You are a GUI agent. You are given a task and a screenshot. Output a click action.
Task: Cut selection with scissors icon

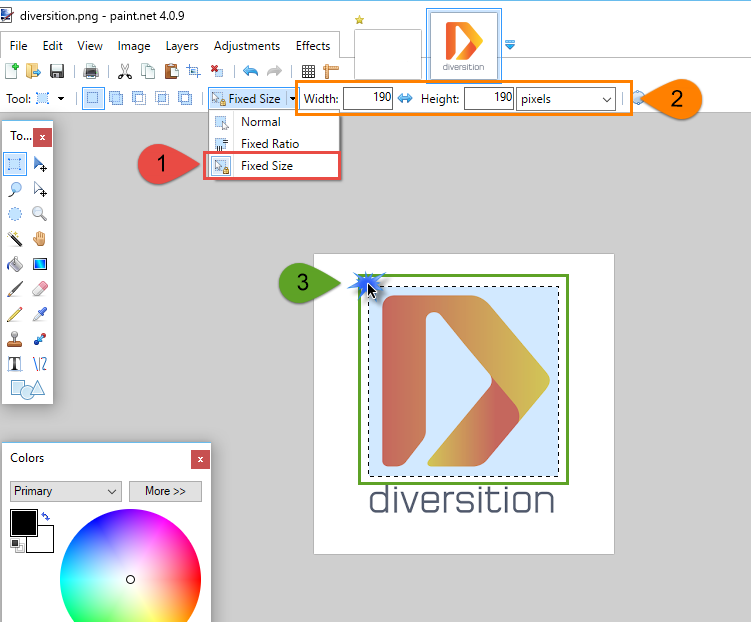pos(125,71)
